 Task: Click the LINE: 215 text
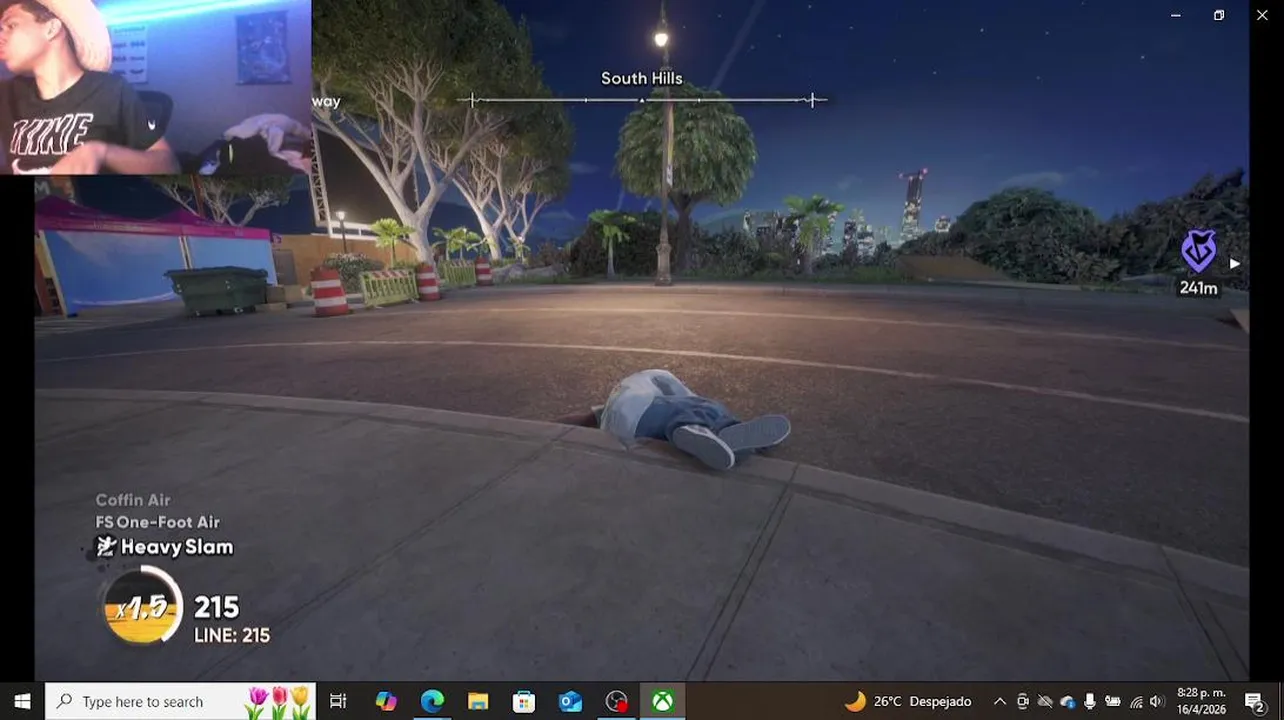(x=232, y=635)
